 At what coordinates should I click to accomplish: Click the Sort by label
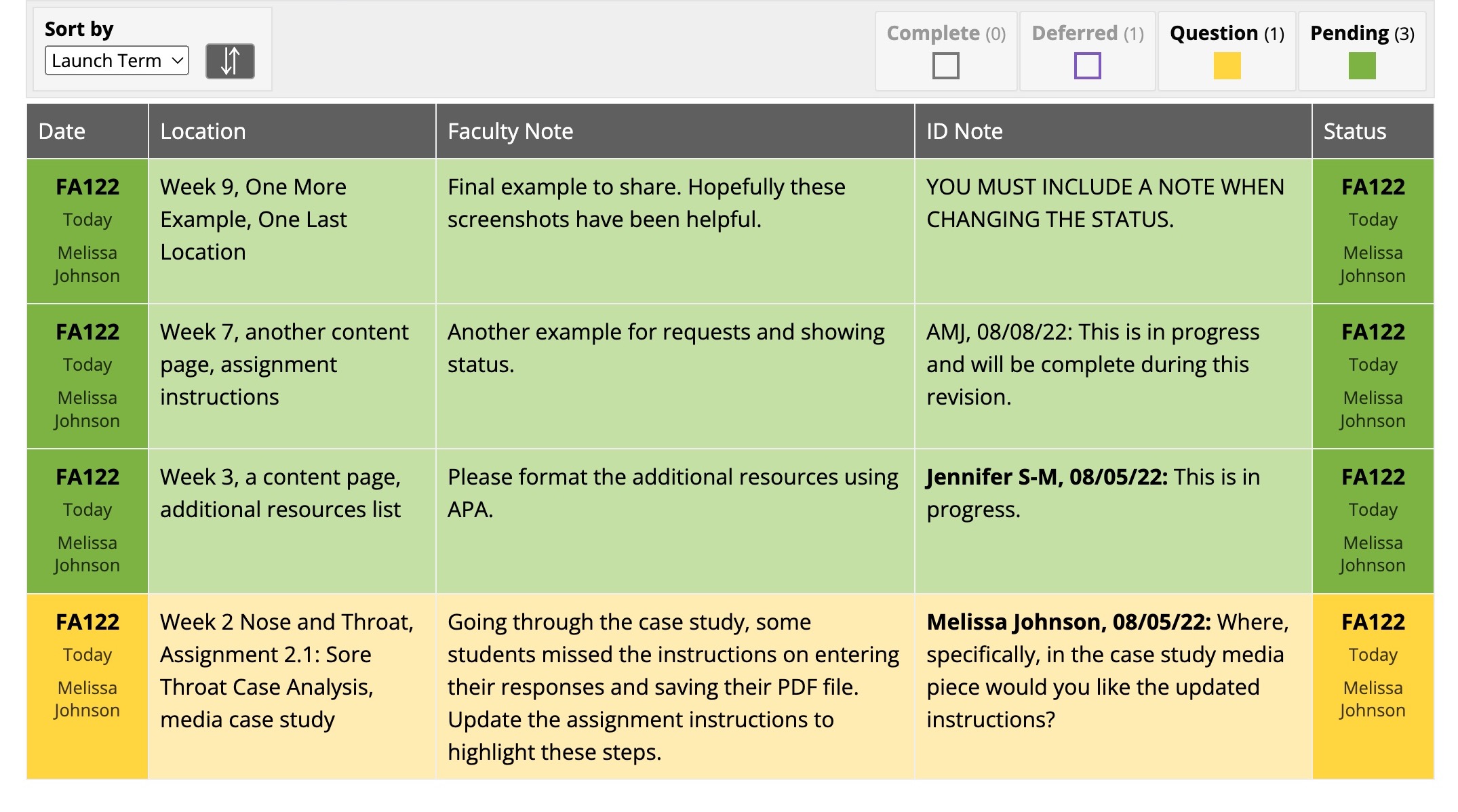point(79,29)
